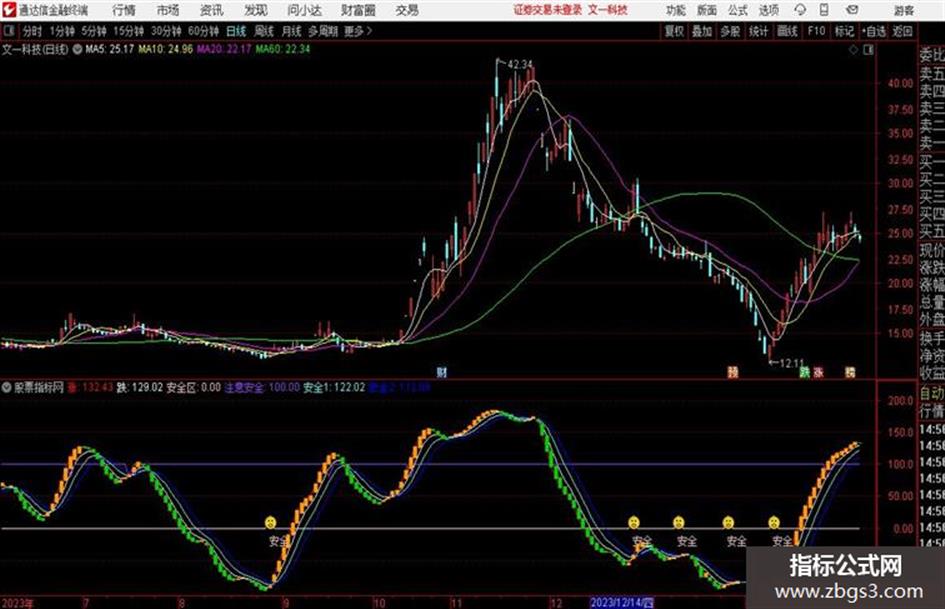Open the 公式 menu
The width and height of the screenshot is (945, 609).
coord(738,10)
